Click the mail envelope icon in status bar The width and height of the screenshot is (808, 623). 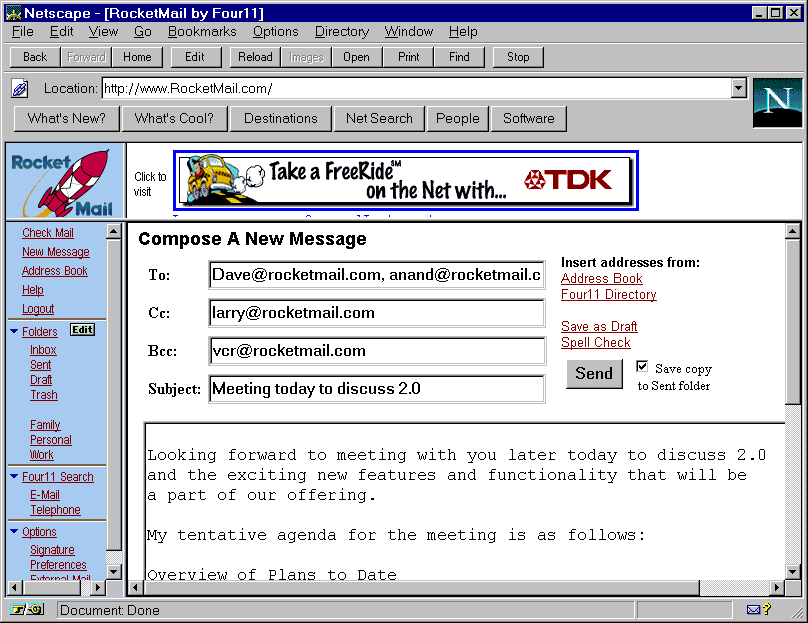click(x=753, y=609)
